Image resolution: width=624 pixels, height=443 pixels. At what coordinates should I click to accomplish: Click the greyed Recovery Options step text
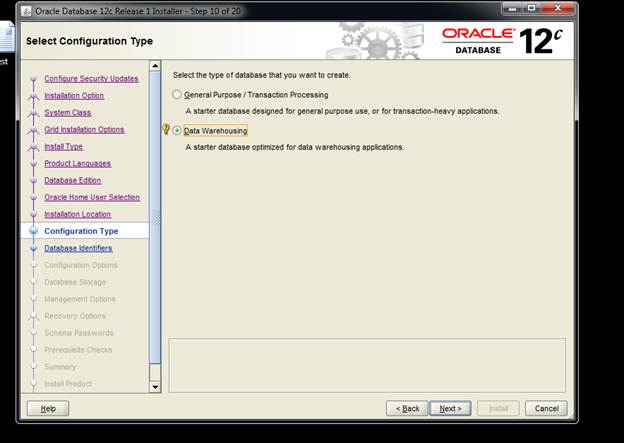coord(75,316)
